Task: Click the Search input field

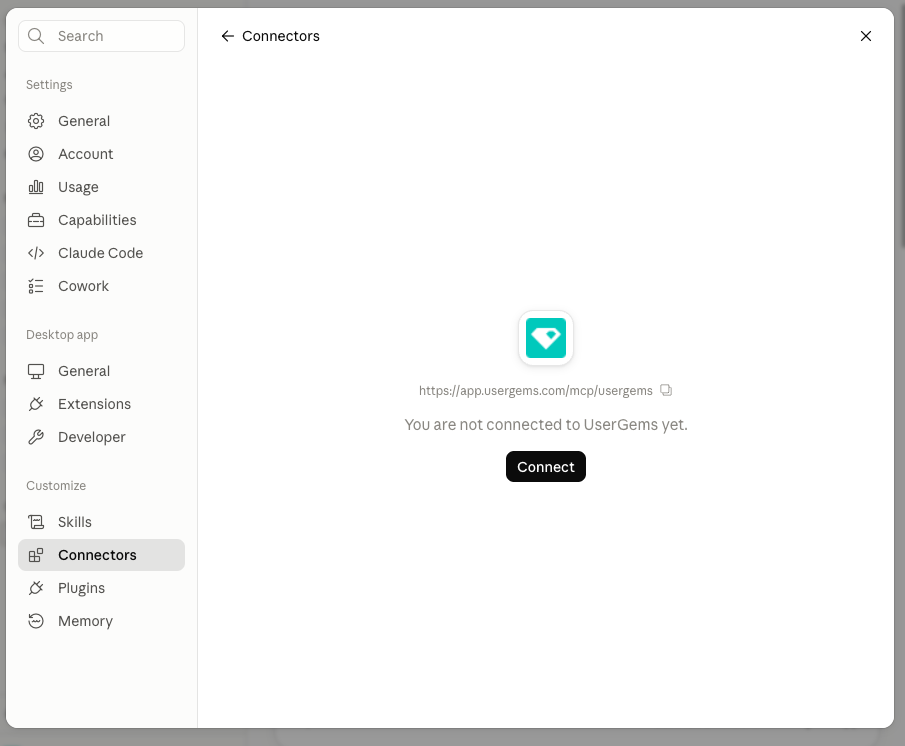Action: coord(102,36)
